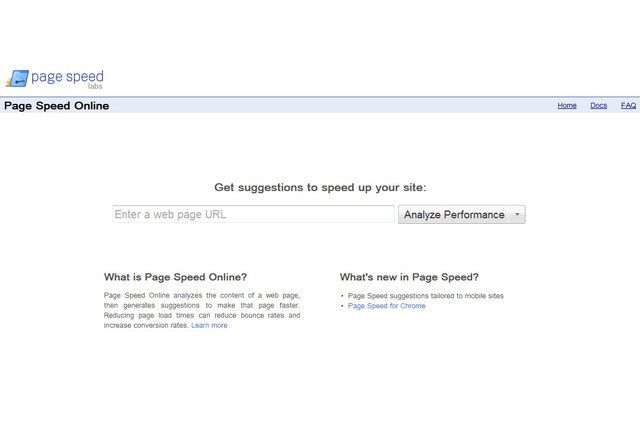Image resolution: width=640 pixels, height=426 pixels.
Task: Open the Docs link
Action: coord(598,106)
